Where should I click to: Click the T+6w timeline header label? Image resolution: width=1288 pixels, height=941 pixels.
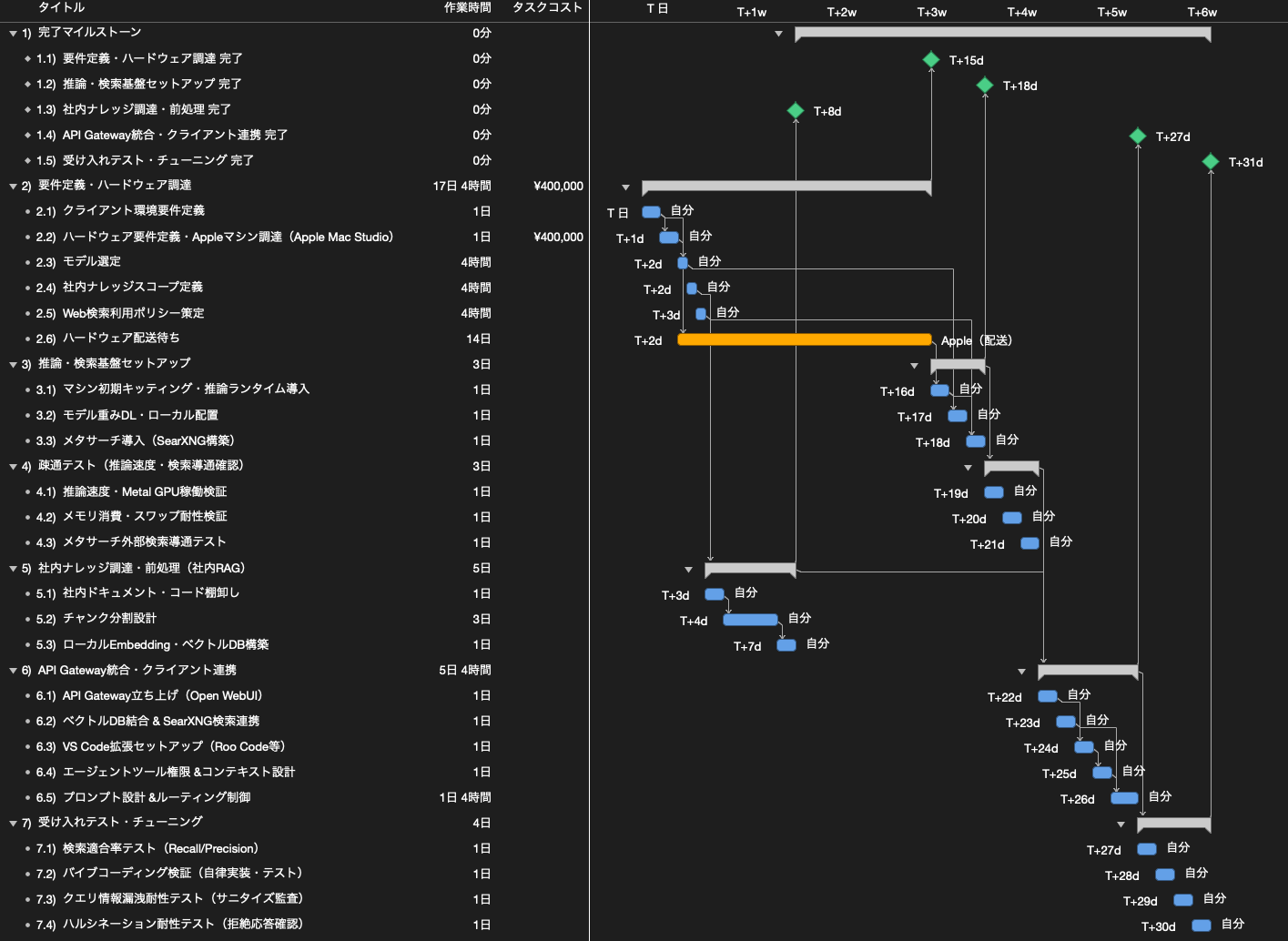tap(1202, 12)
